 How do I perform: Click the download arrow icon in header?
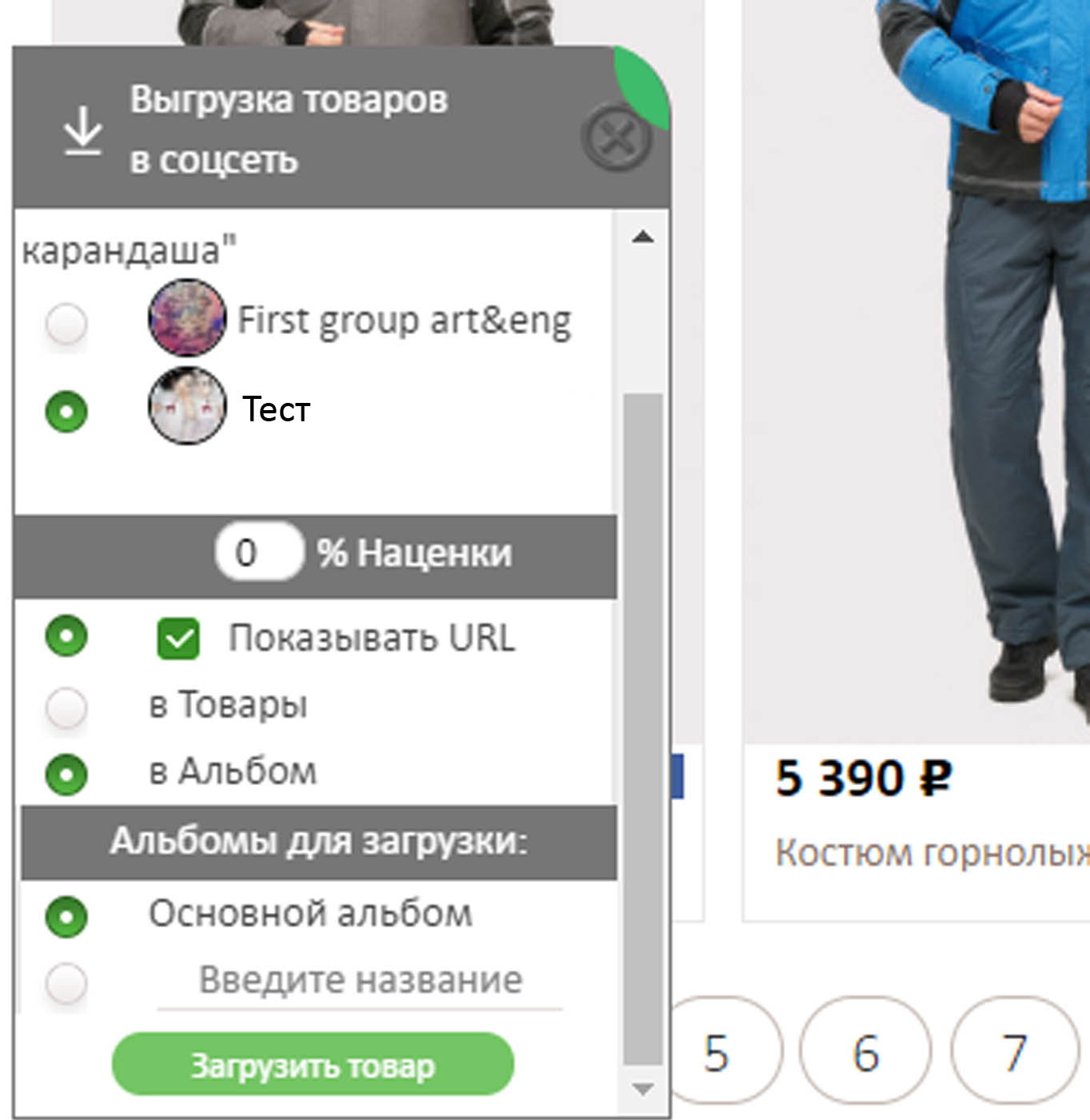pyautogui.click(x=83, y=131)
